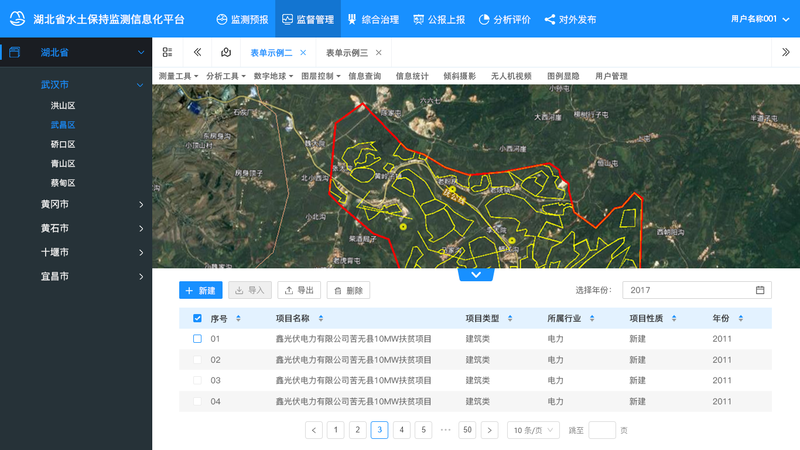This screenshot has width=800, height=450.
Task: Select 洪山区 in the tree
Action: pyautogui.click(x=63, y=106)
